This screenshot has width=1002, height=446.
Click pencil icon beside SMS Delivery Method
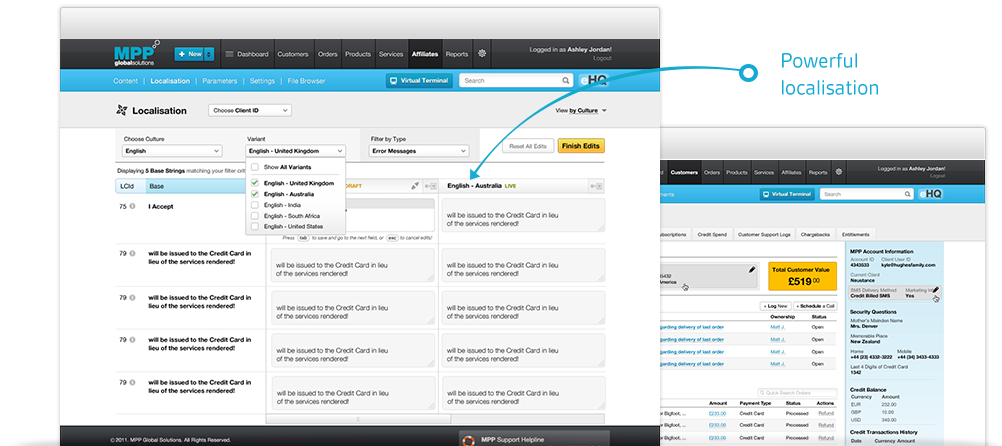pos(936,289)
